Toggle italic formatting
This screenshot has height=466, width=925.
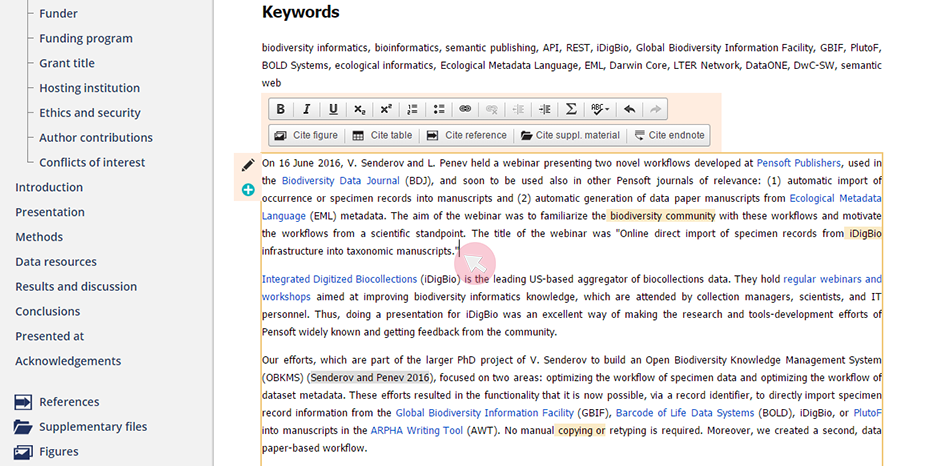(x=307, y=109)
